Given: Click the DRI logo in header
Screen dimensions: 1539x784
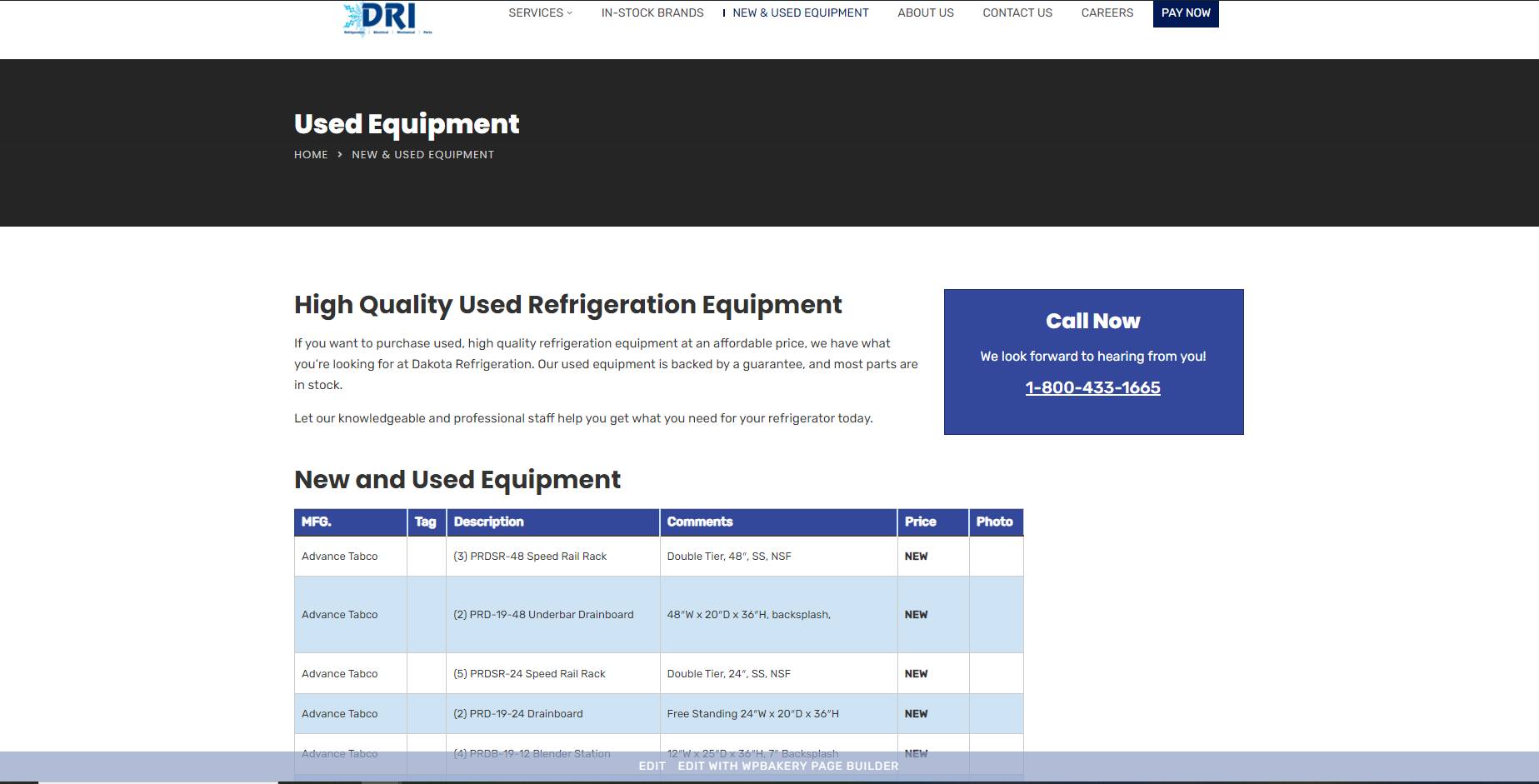Looking at the screenshot, I should (387, 18).
